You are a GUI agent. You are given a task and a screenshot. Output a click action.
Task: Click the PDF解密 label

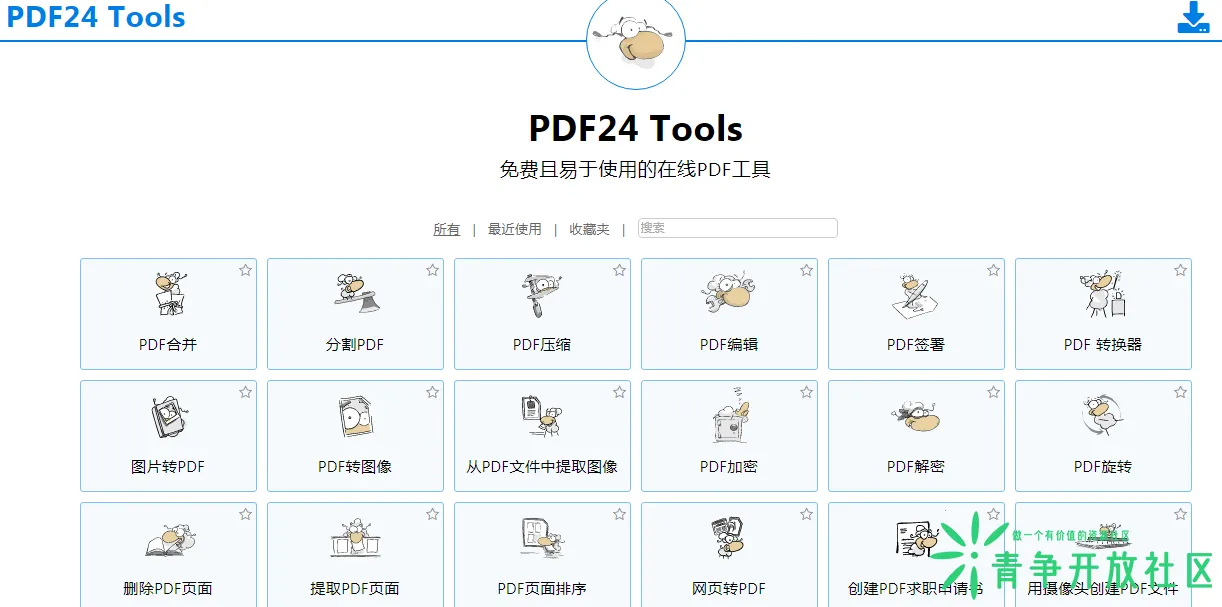pos(916,467)
